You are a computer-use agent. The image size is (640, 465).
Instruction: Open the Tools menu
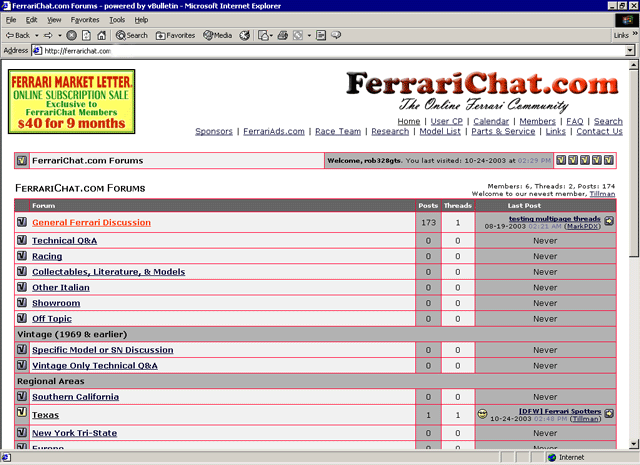(117, 20)
